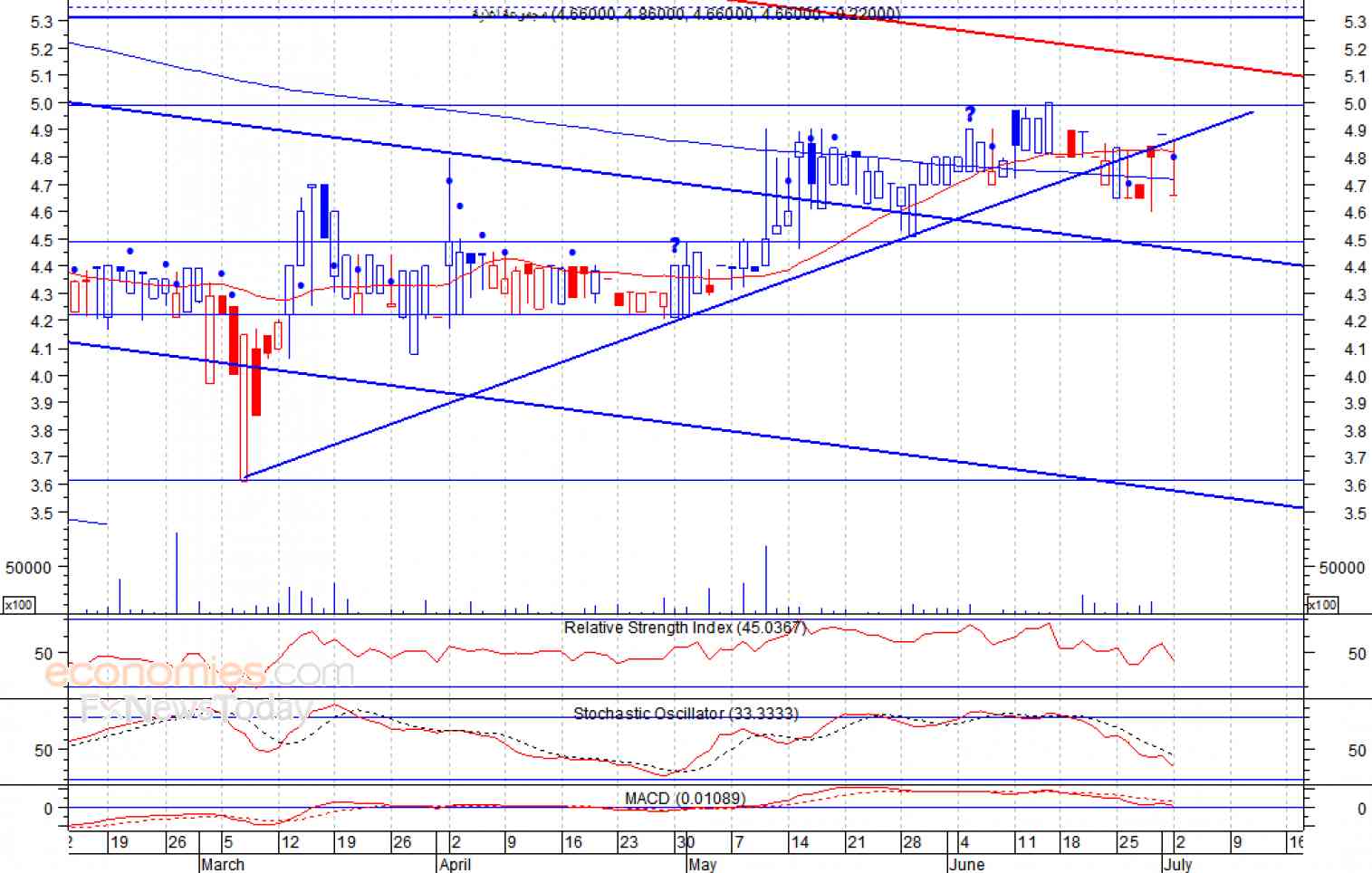Select date label 14 on the time axis

(800, 842)
